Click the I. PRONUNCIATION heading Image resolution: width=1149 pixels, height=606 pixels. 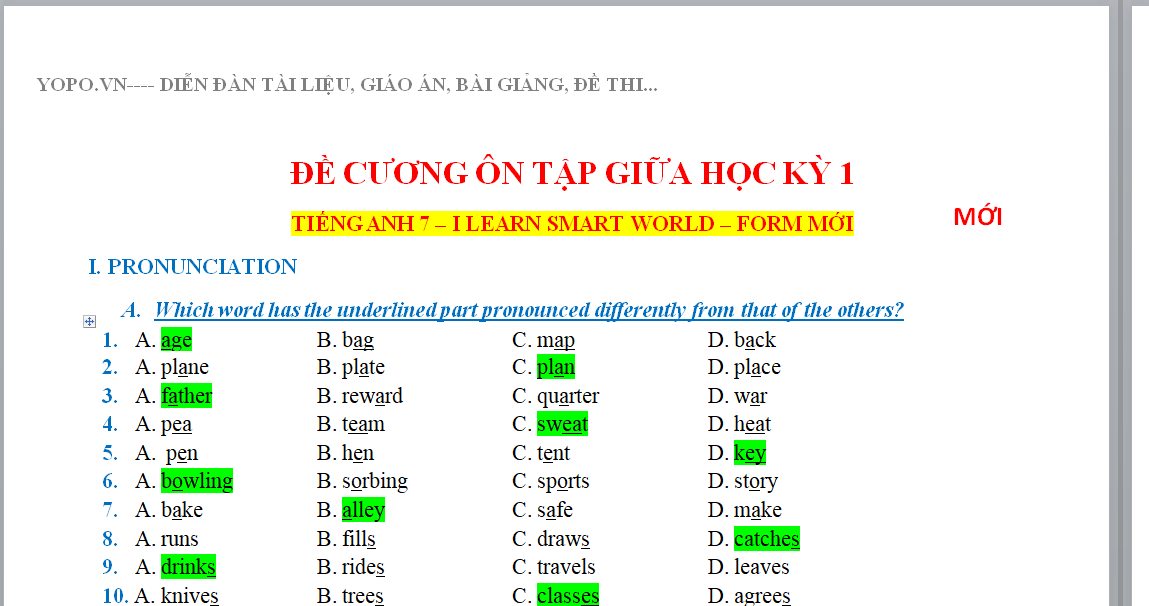193,267
